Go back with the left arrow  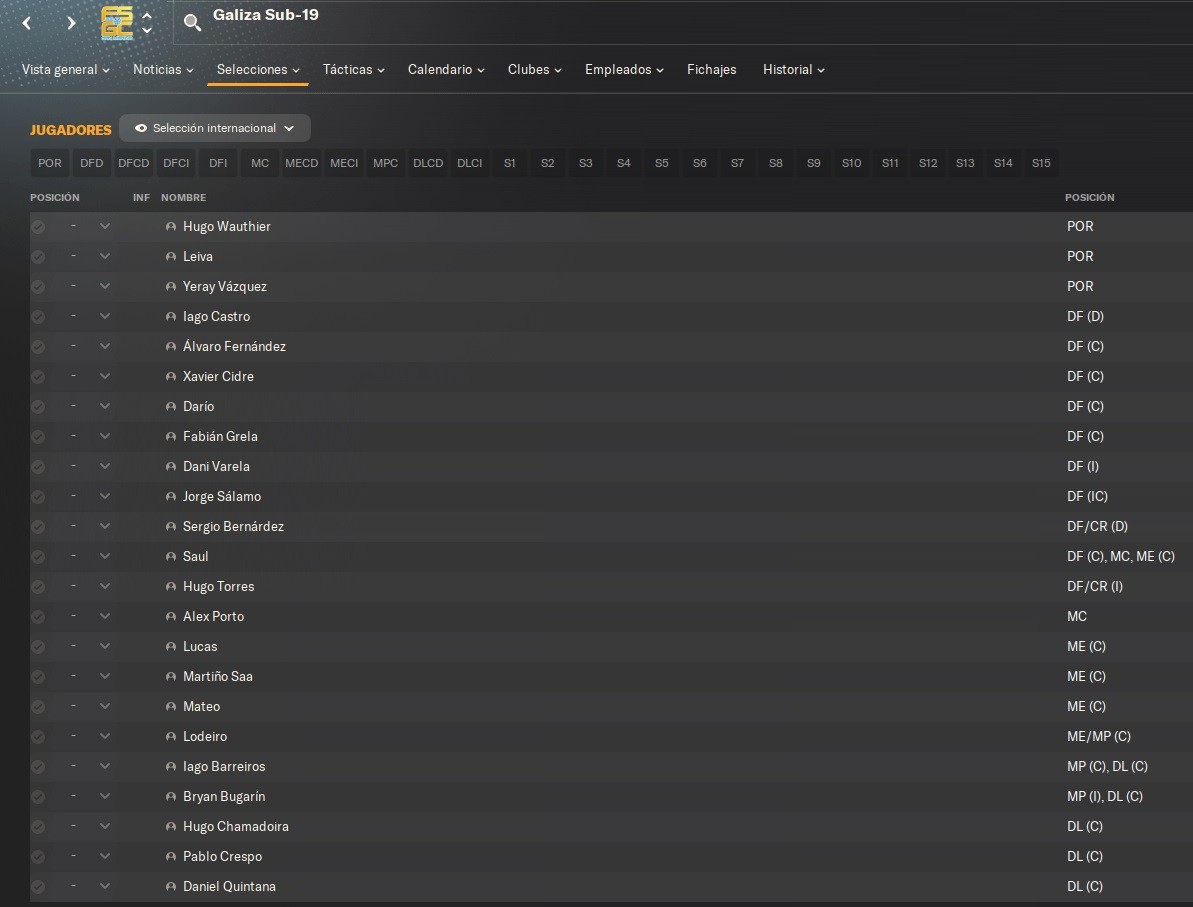pos(27,23)
